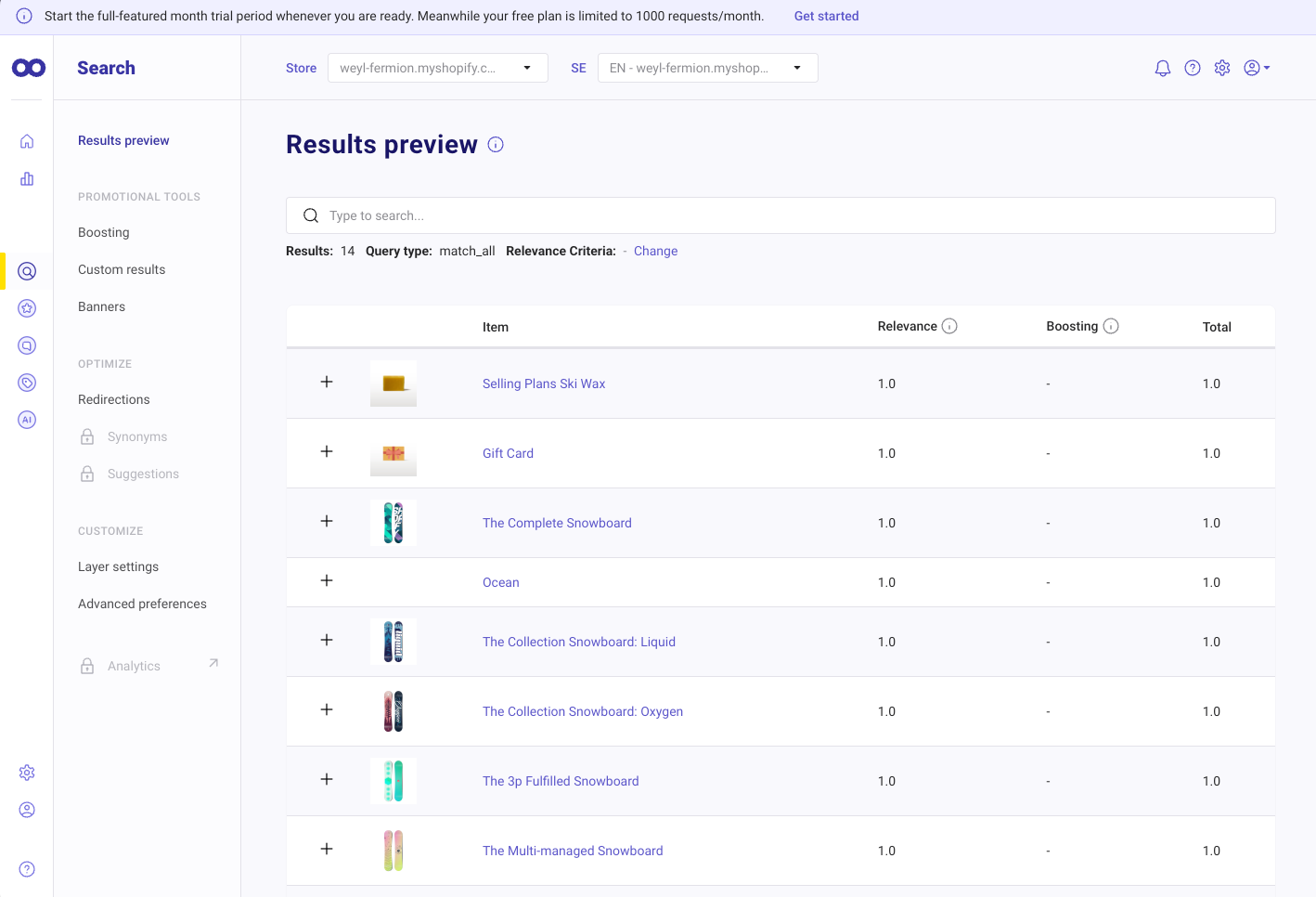Screen dimensions: 1316x897
Task: Expand The 3p Fulfilled Snowboard row
Action: coord(327,779)
